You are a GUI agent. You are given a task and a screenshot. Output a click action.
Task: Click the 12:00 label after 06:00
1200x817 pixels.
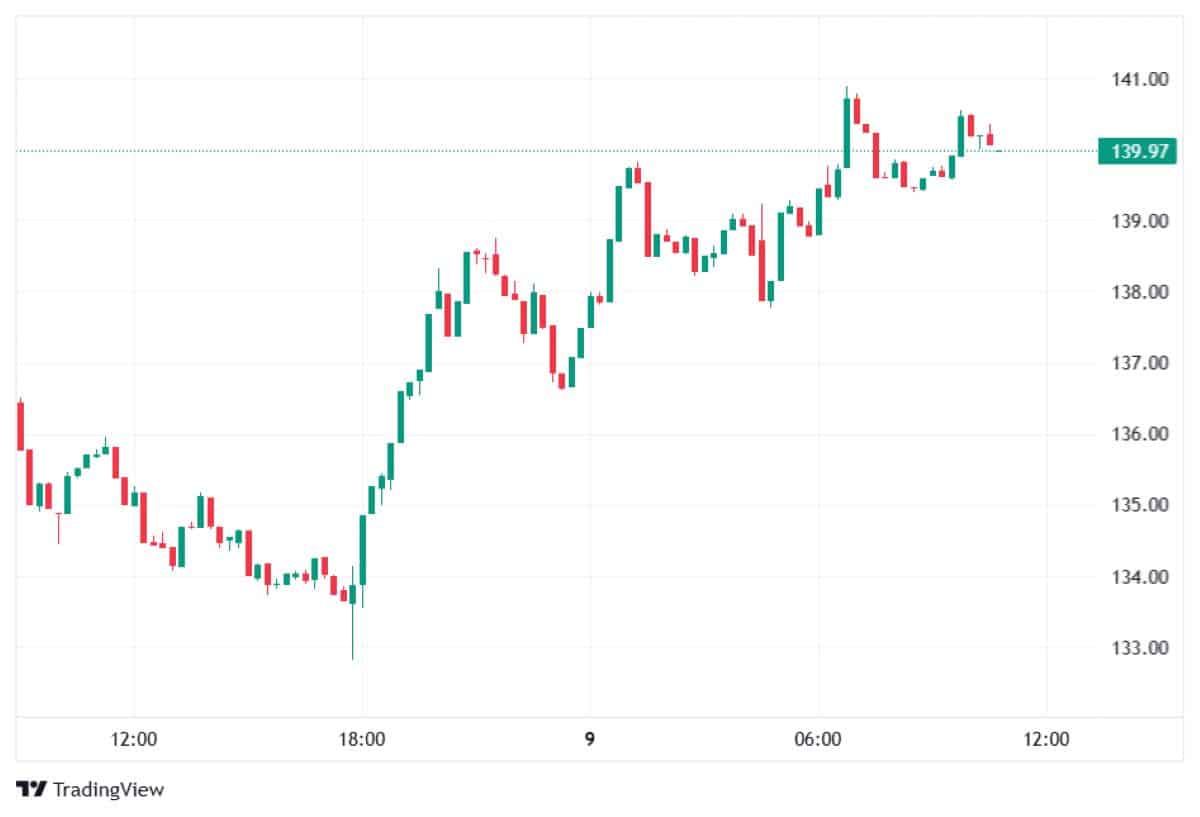pyautogui.click(x=1046, y=740)
